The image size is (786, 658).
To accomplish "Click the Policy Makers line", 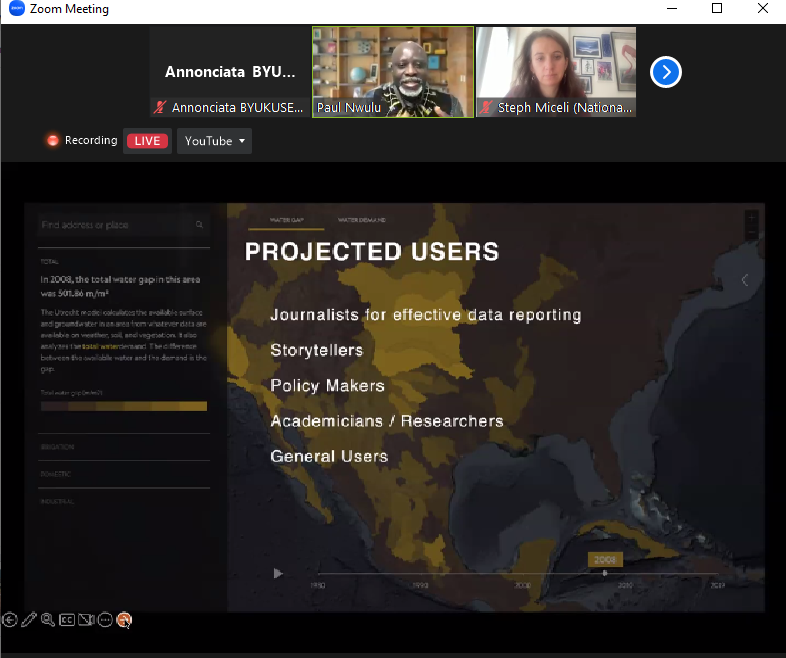I will tap(327, 385).
